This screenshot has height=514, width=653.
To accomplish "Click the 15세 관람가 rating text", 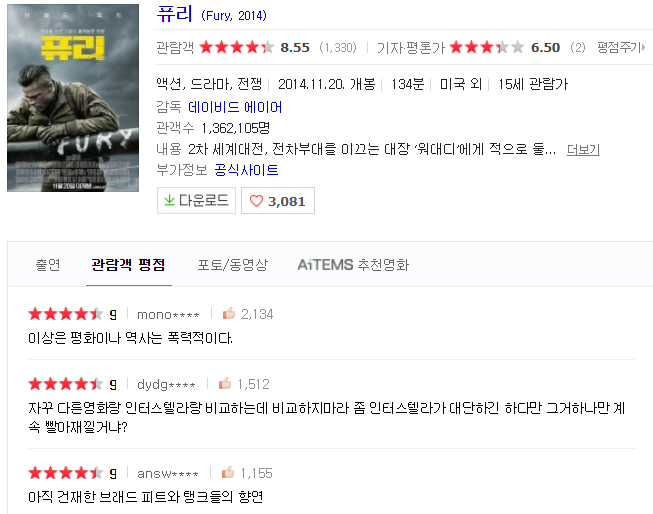I will tap(533, 84).
